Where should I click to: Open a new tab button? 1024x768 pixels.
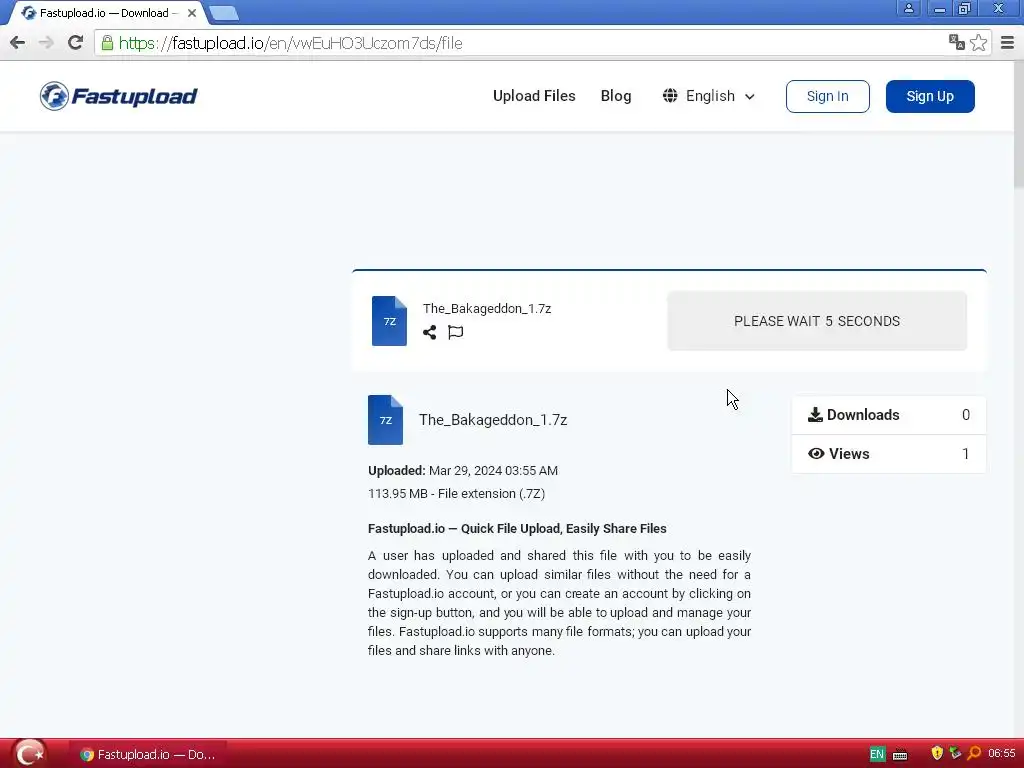224,13
